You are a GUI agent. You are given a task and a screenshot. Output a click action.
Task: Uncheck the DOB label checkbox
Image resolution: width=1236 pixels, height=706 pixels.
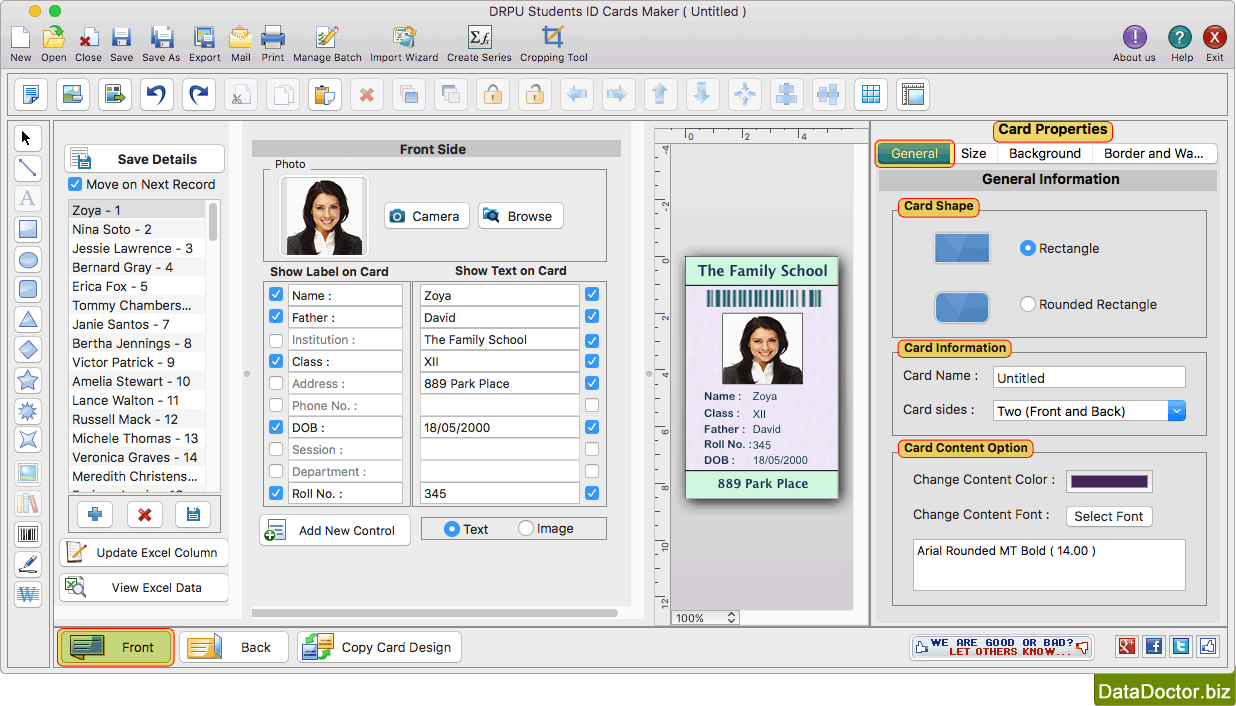(276, 427)
